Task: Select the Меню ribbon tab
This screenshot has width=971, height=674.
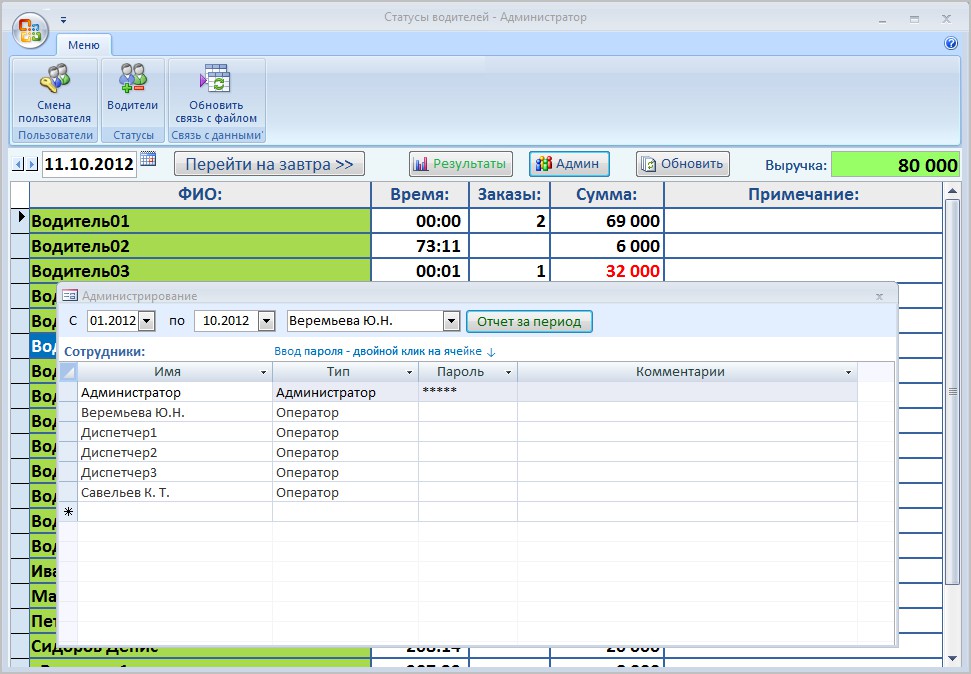Action: (x=84, y=45)
